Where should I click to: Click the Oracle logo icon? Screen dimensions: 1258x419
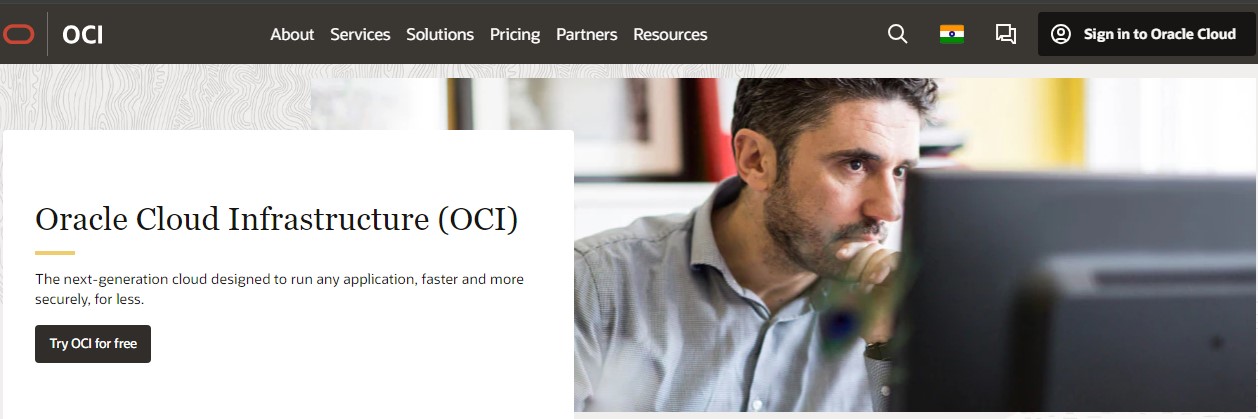tap(19, 35)
